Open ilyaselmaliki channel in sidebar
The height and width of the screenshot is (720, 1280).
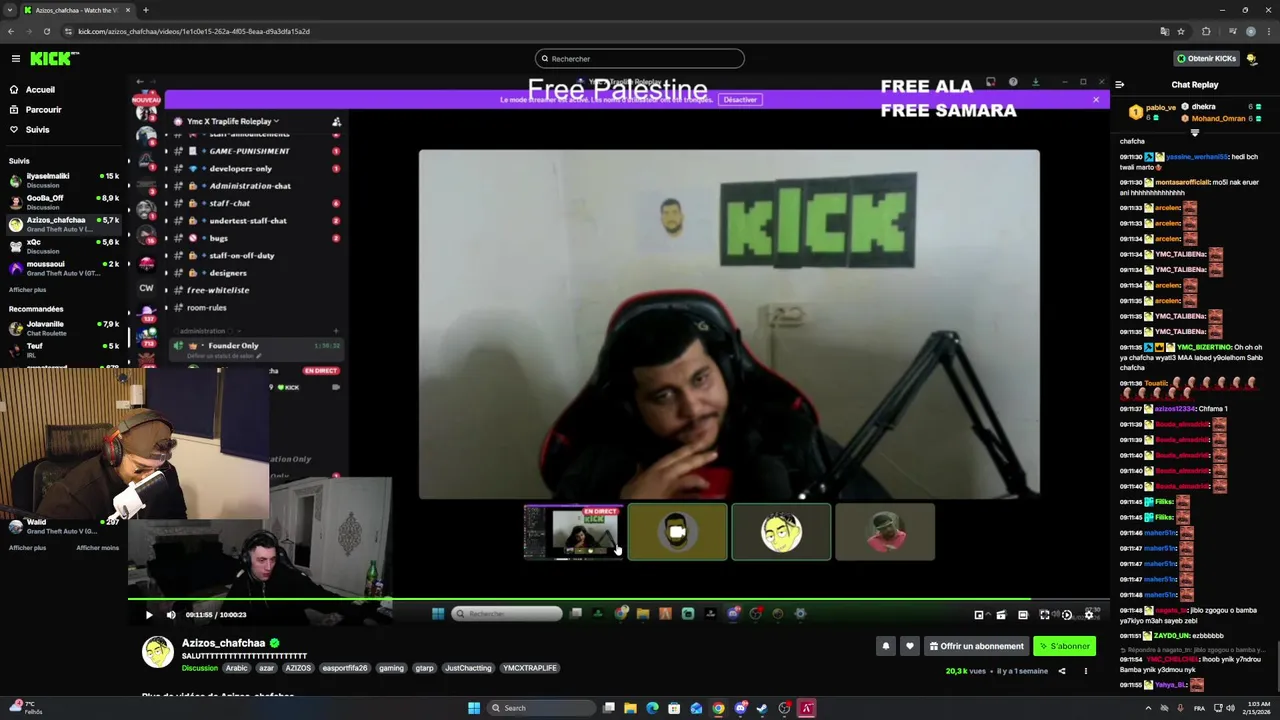(x=64, y=180)
